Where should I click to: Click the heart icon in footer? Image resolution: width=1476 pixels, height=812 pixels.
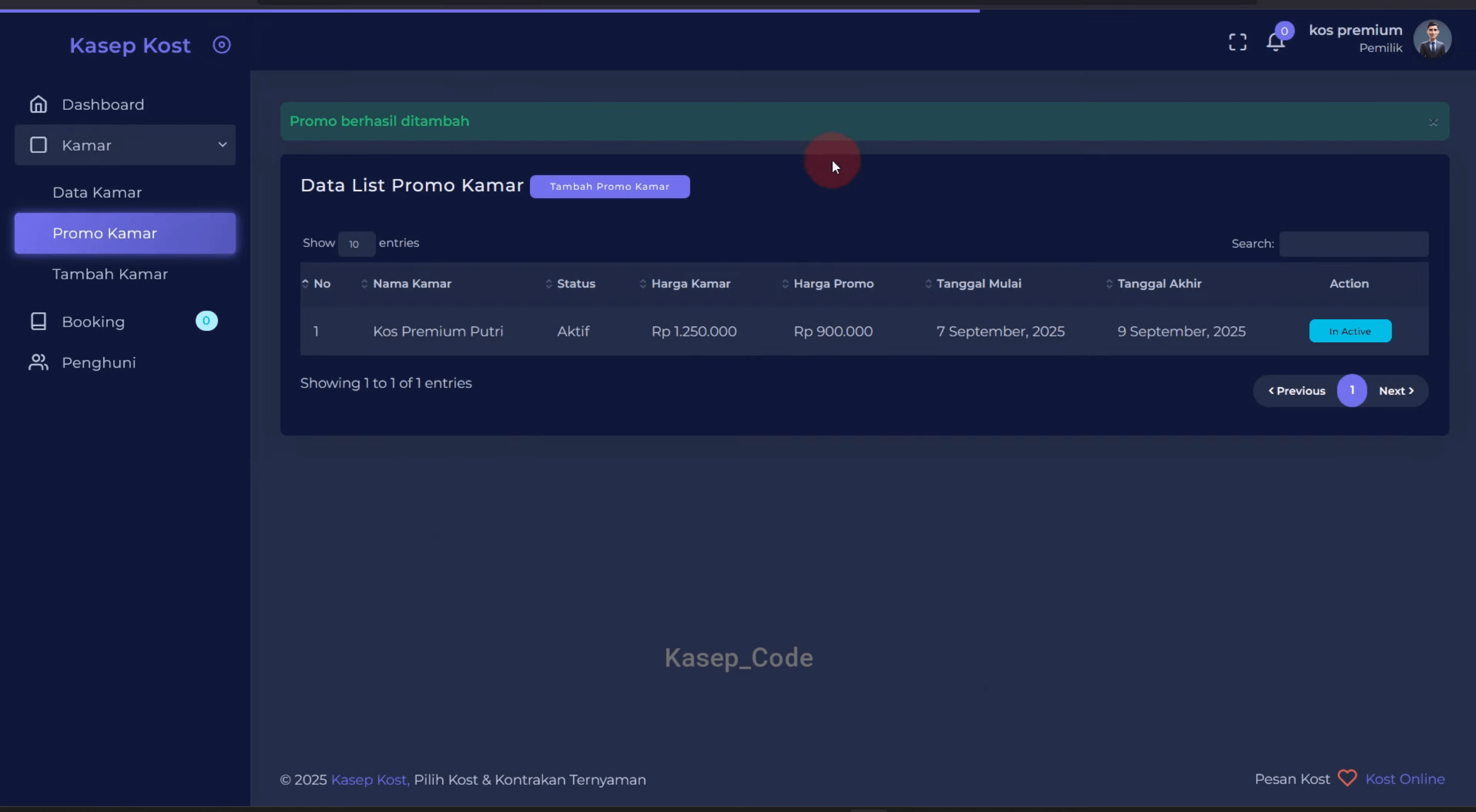tap(1347, 779)
